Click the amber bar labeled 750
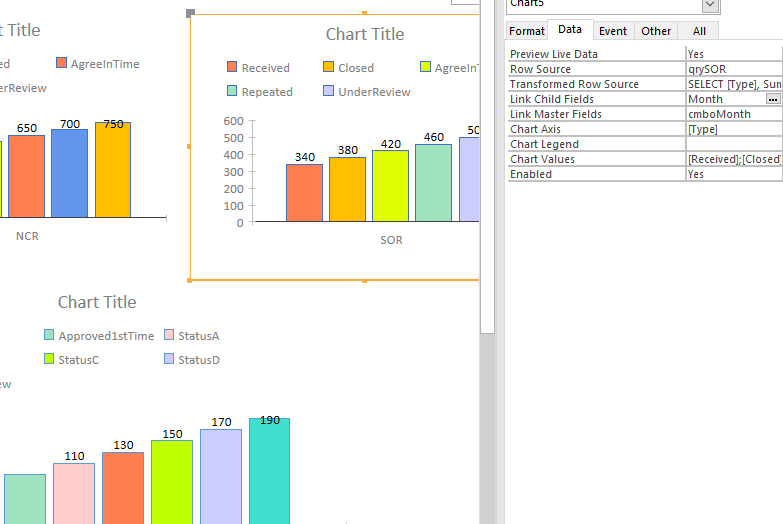Viewport: 783px width, 524px height. click(113, 170)
